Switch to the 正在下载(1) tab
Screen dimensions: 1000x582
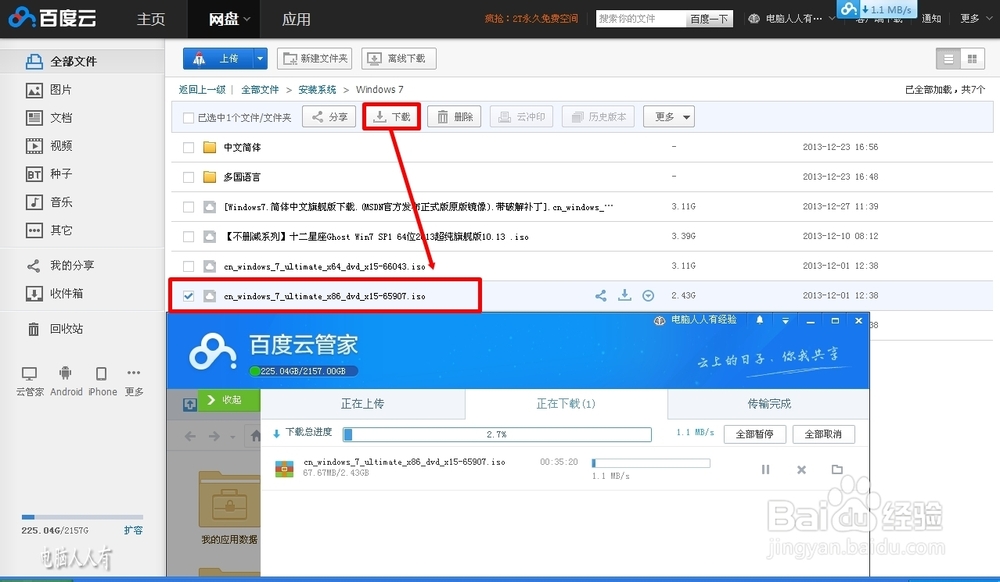(x=566, y=404)
